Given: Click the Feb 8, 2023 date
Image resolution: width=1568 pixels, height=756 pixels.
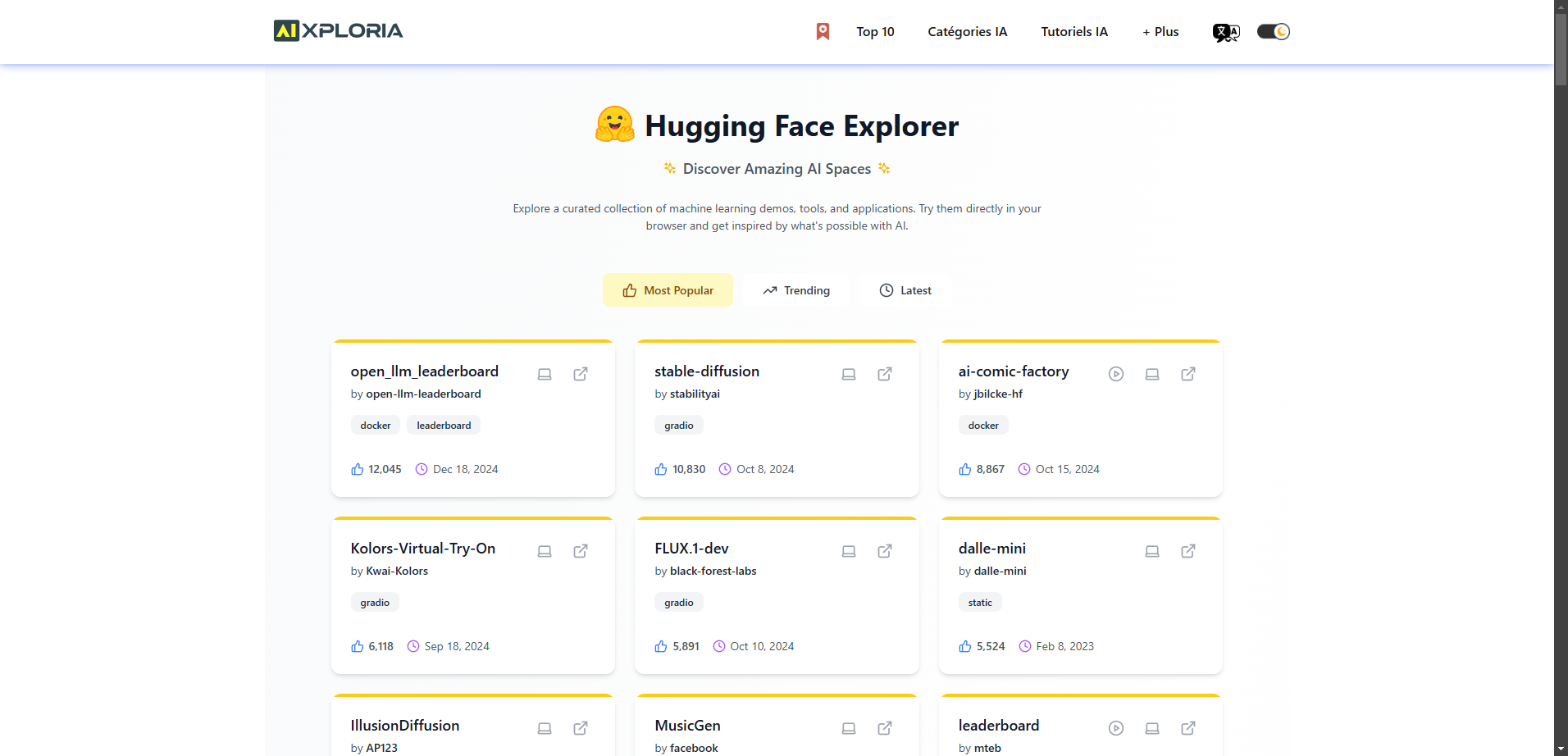Looking at the screenshot, I should (x=1065, y=646).
